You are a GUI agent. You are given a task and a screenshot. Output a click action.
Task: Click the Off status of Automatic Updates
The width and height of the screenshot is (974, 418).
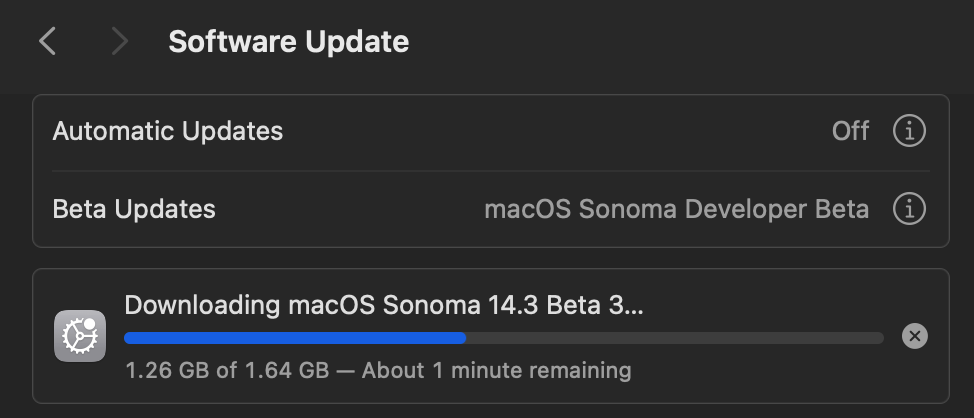(x=850, y=131)
